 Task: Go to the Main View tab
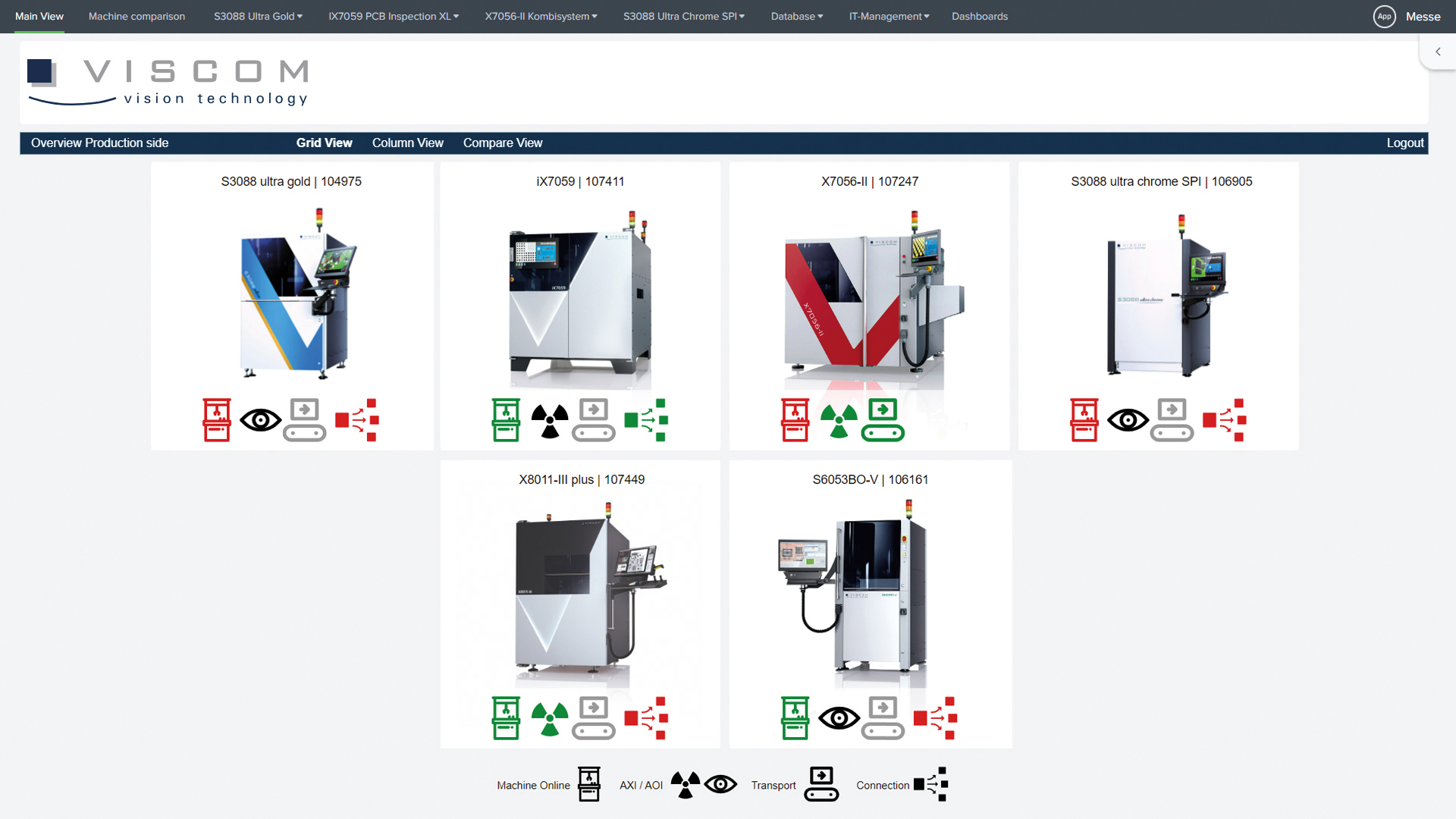click(x=39, y=16)
